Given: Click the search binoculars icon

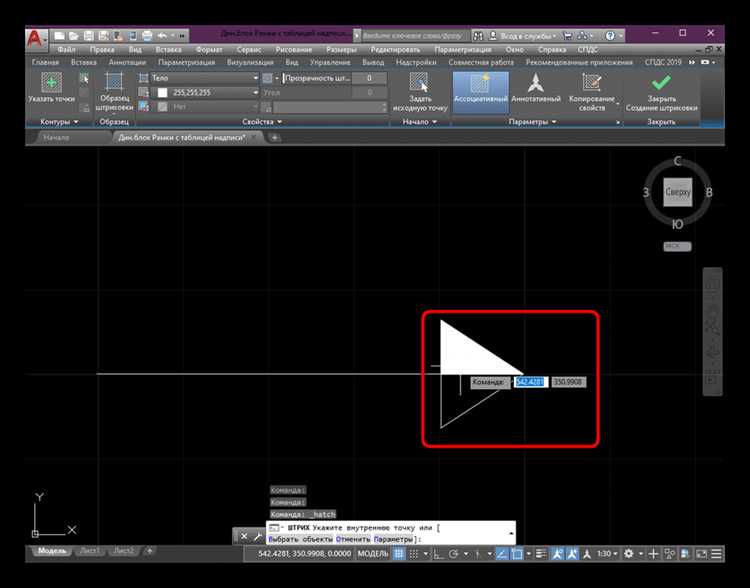Looking at the screenshot, I should point(478,36).
